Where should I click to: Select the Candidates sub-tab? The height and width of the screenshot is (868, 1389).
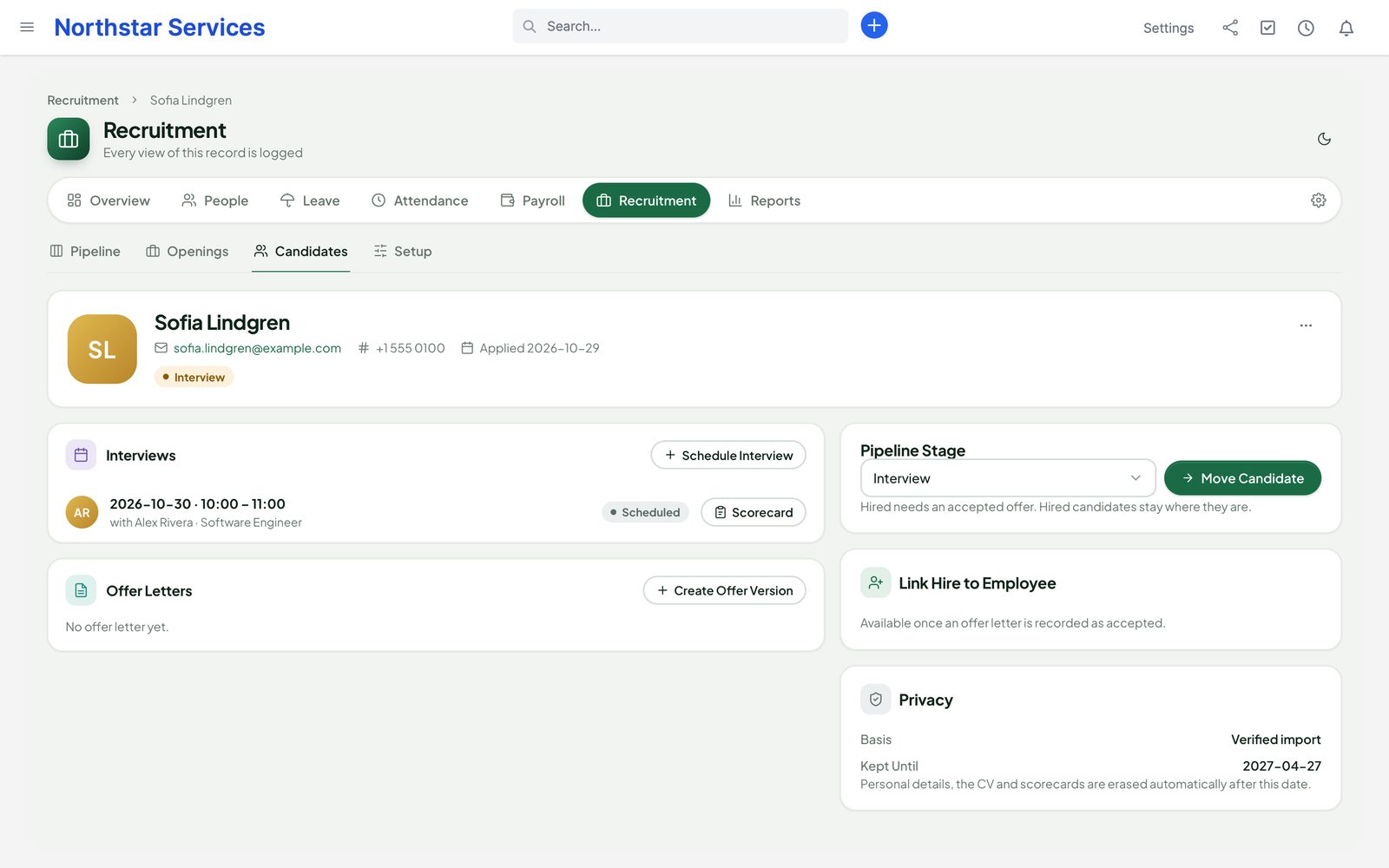coord(300,251)
